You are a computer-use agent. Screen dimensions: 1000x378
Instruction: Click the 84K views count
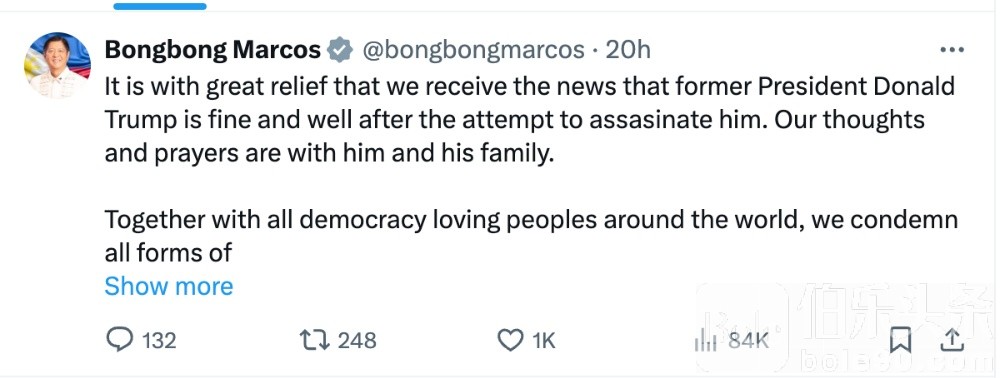749,340
